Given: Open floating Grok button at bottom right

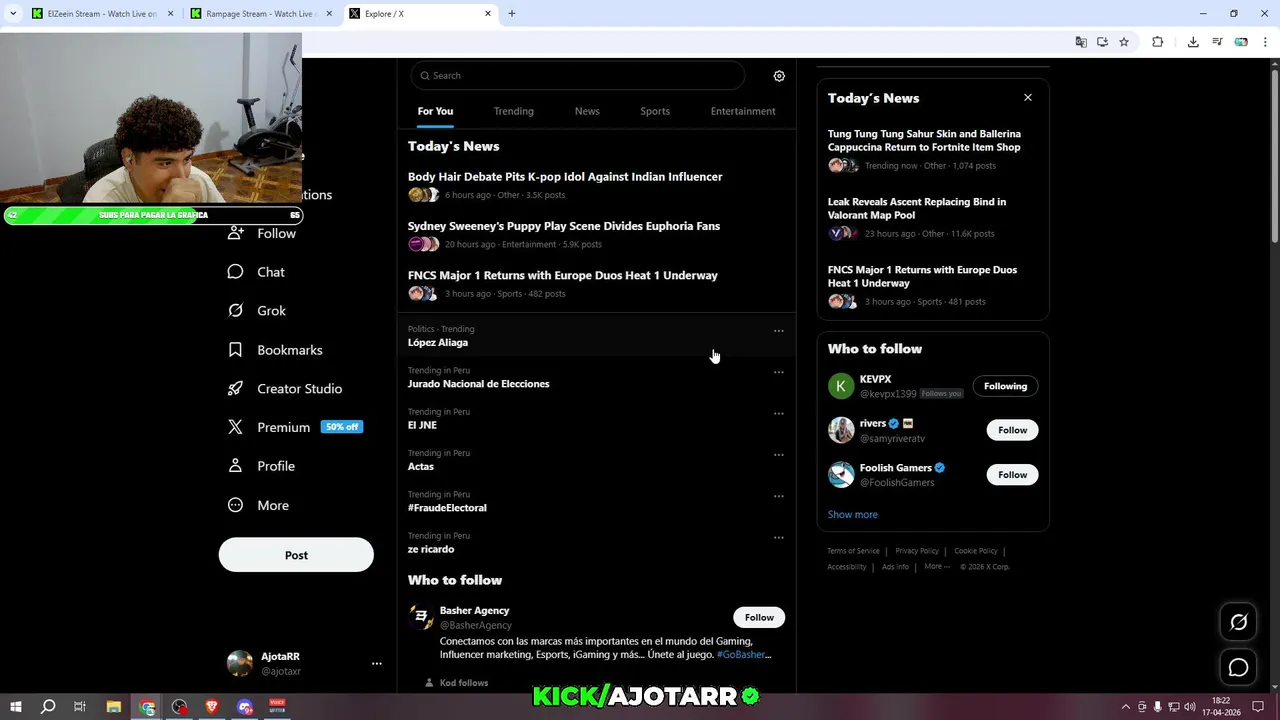Looking at the screenshot, I should click(x=1238, y=622).
